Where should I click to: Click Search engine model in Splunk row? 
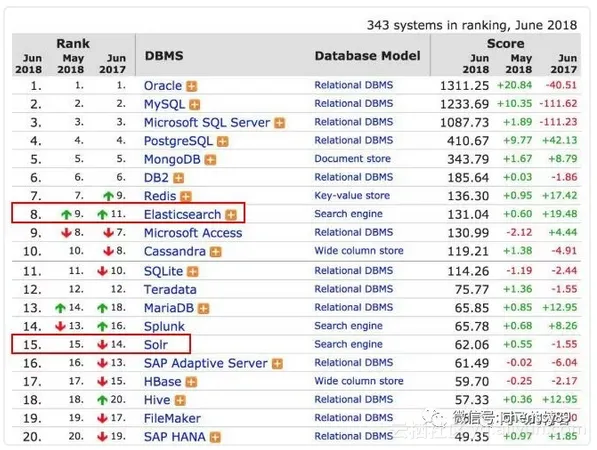point(348,326)
